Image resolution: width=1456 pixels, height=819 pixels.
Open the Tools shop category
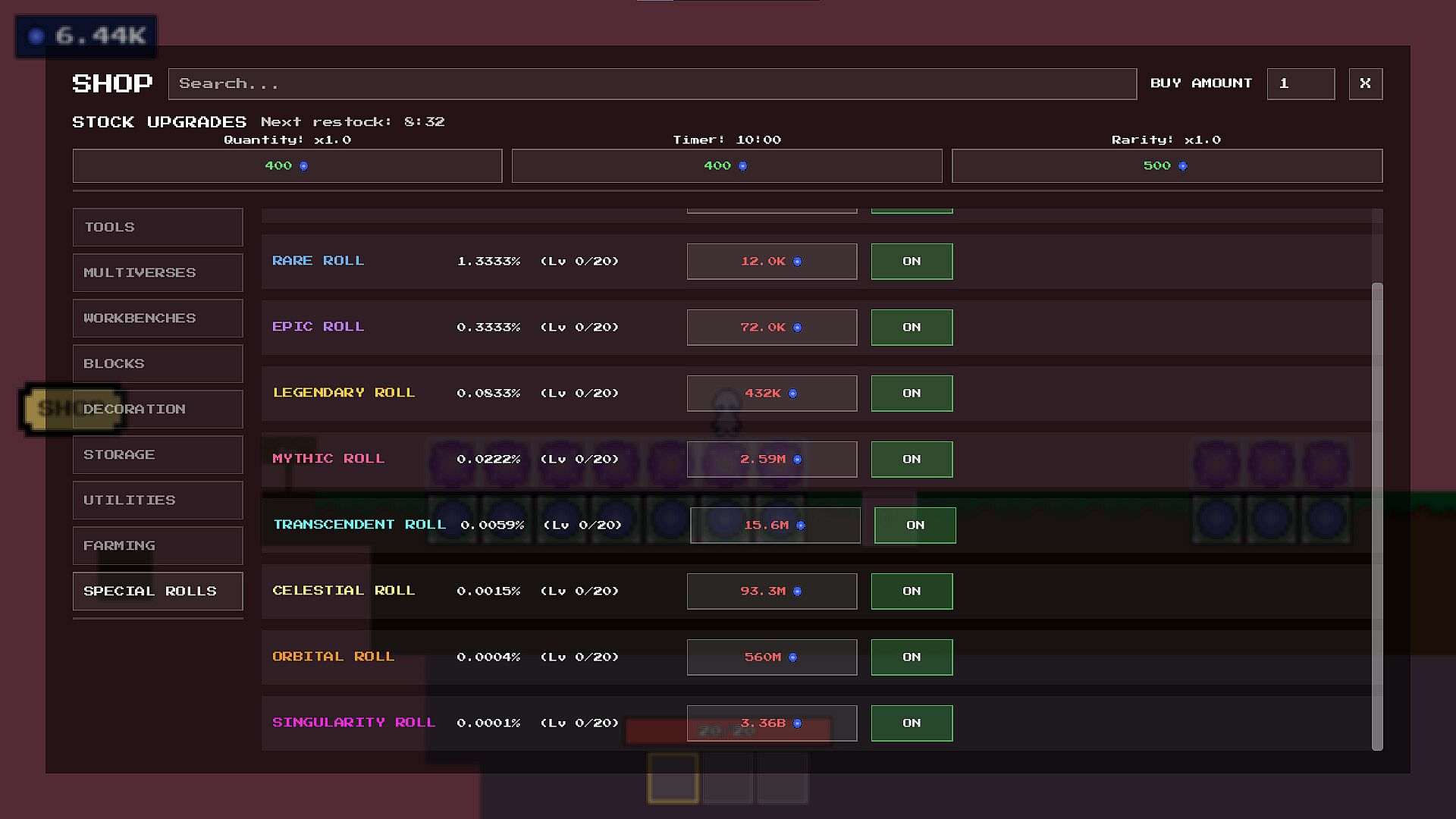pos(158,227)
